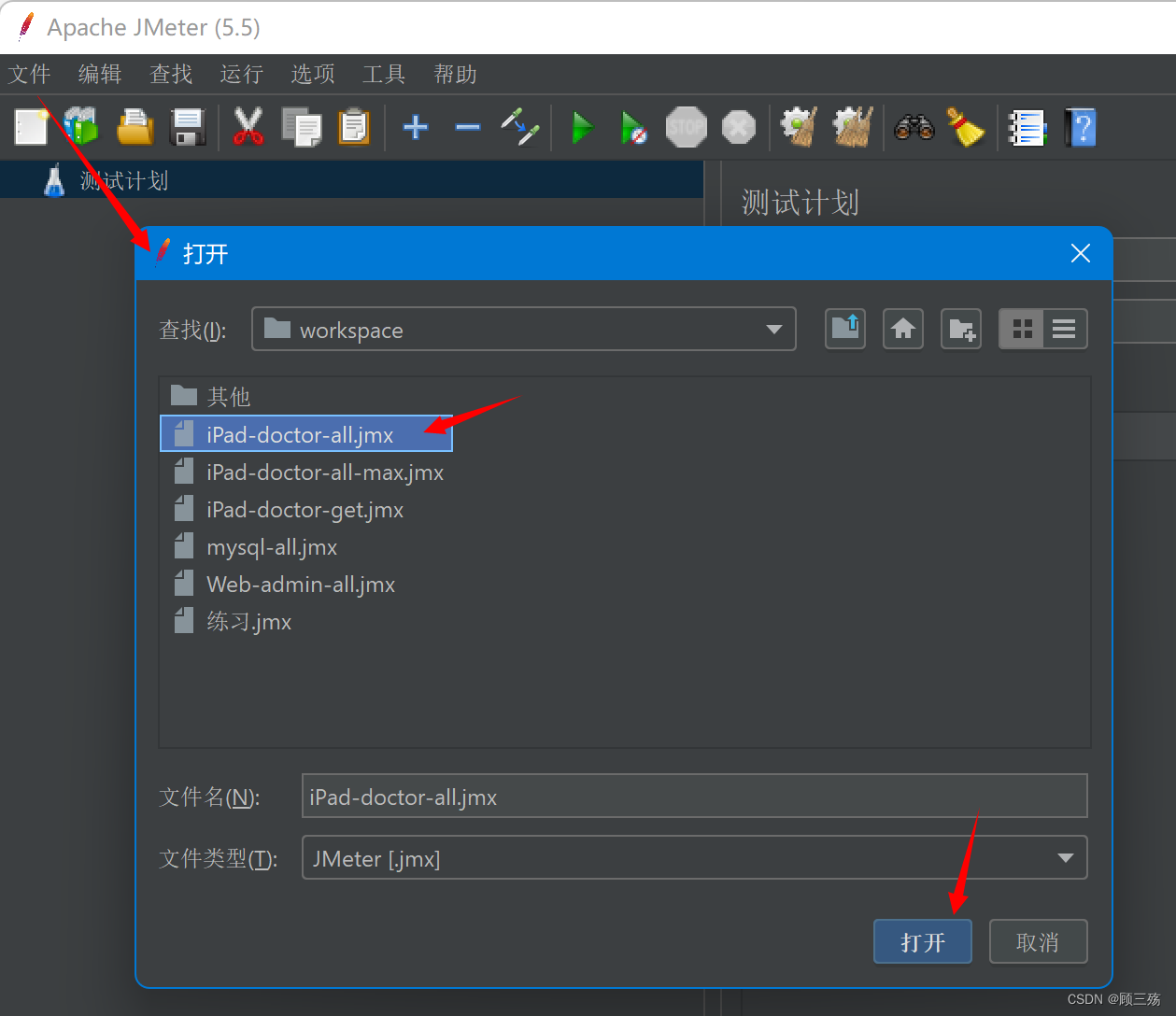Click the Toggle enable/disable icon

point(520,127)
